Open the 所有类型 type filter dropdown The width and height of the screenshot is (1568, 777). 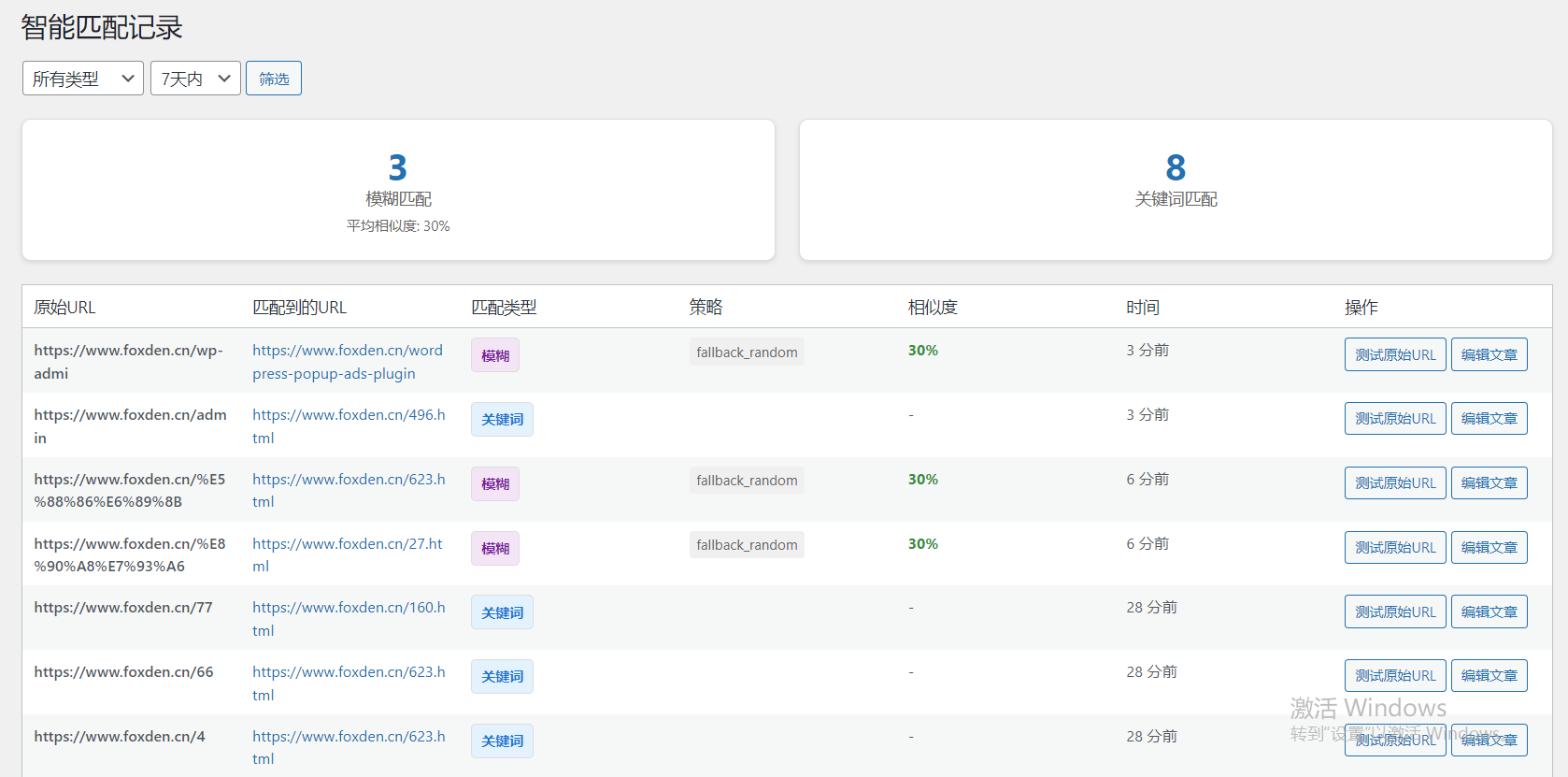coord(82,79)
